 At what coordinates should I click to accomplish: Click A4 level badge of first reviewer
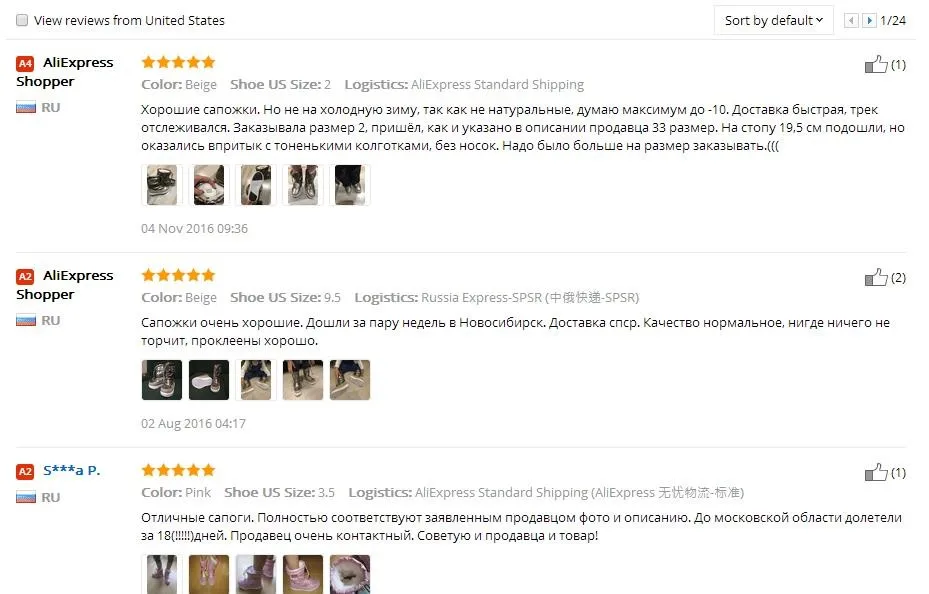25,63
